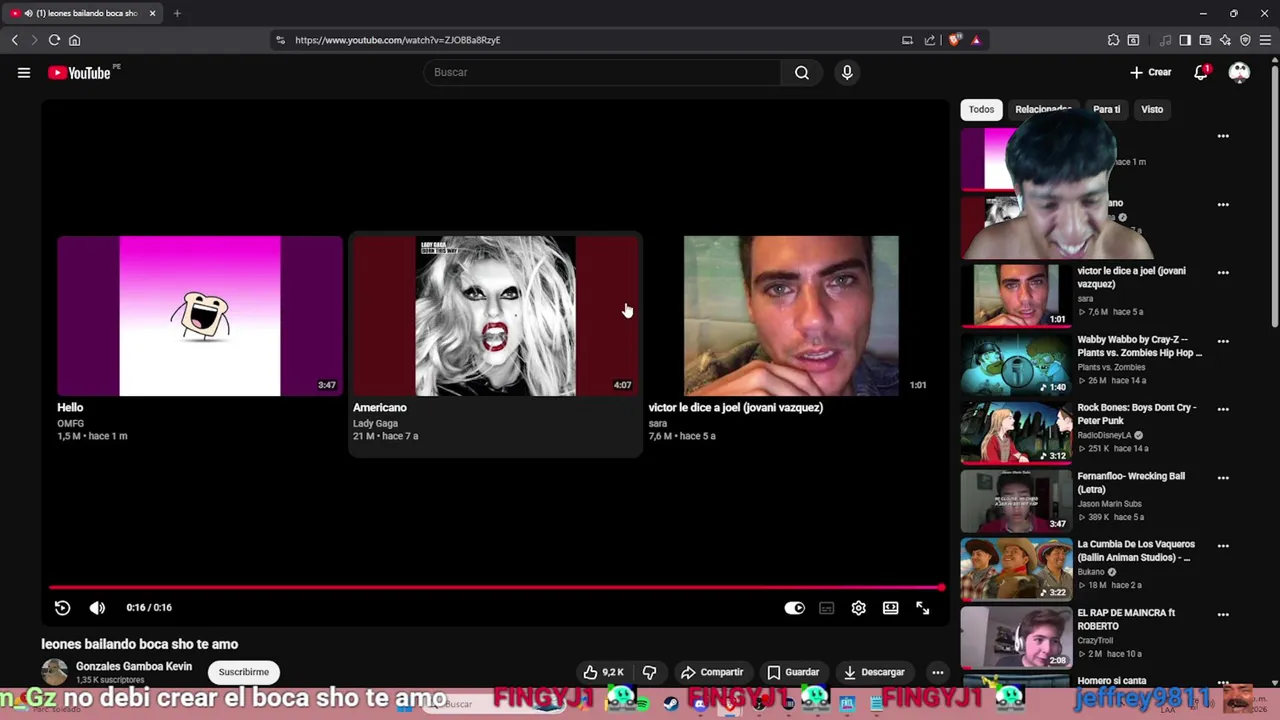Screen dimensions: 1280x720
Task: Play the Americano Lady Gaga endscreen thumbnail
Action: click(x=495, y=316)
